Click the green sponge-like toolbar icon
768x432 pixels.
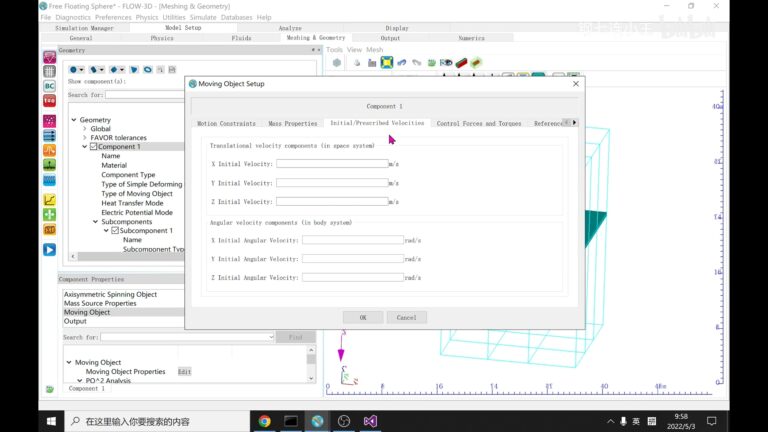432,63
